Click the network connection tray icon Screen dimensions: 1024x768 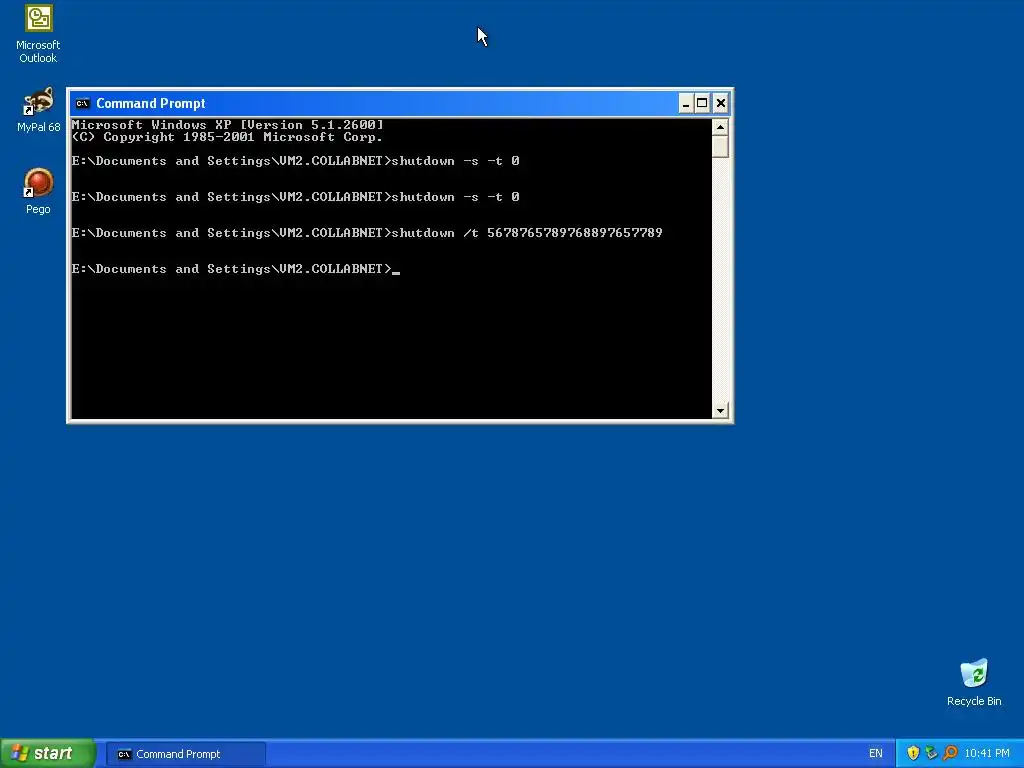tap(931, 753)
